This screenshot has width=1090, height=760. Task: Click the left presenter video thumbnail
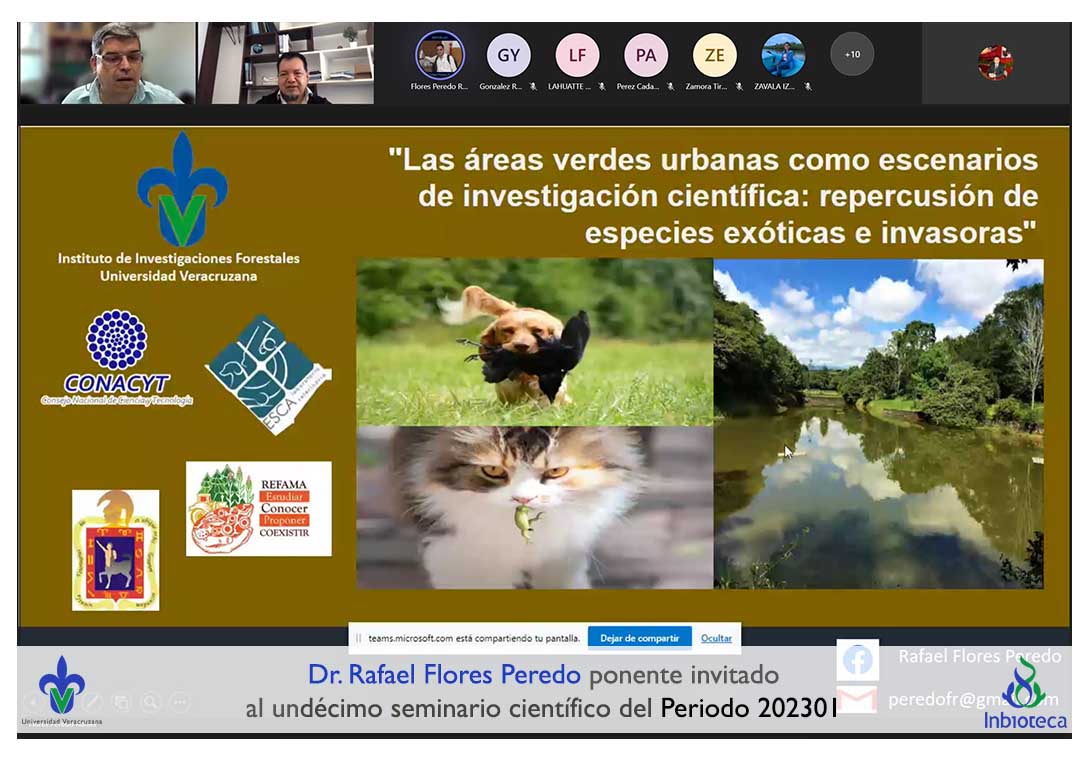tap(107, 63)
